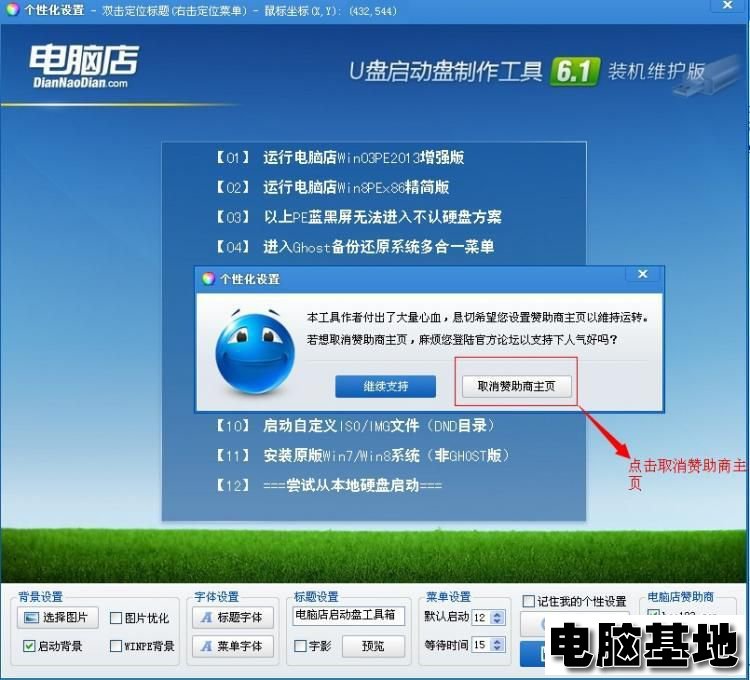This screenshot has width=750, height=680.
Task: Select menu entry 【03】以上PE蓝黑屏无法进入不认硬盘方案
Action: click(358, 217)
